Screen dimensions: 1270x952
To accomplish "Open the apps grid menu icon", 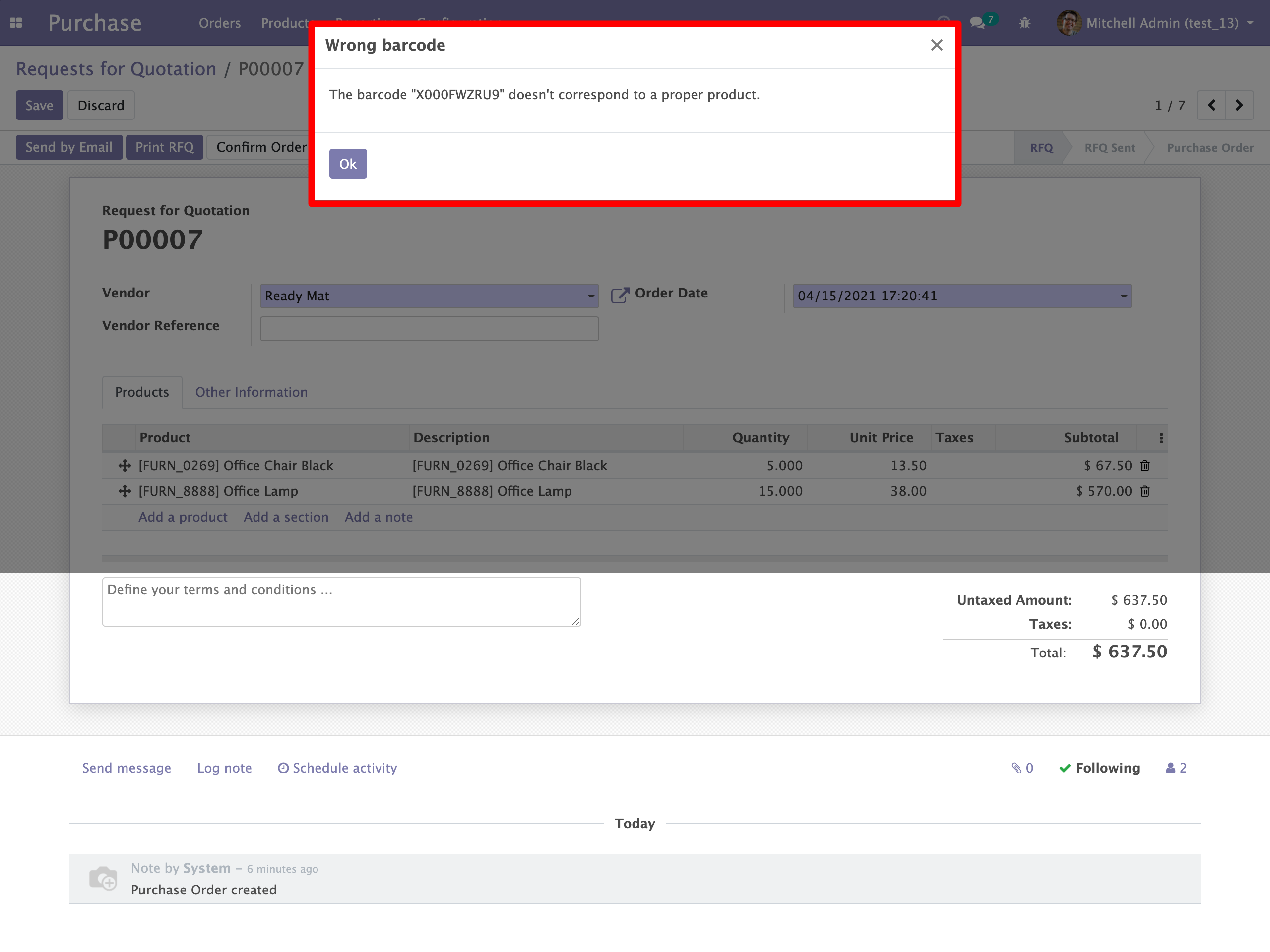I will point(16,23).
